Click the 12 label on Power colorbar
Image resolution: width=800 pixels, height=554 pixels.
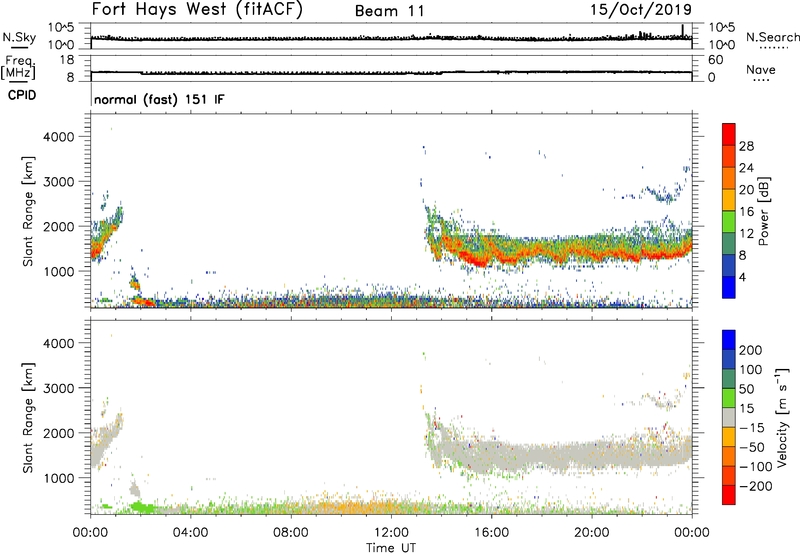click(746, 234)
